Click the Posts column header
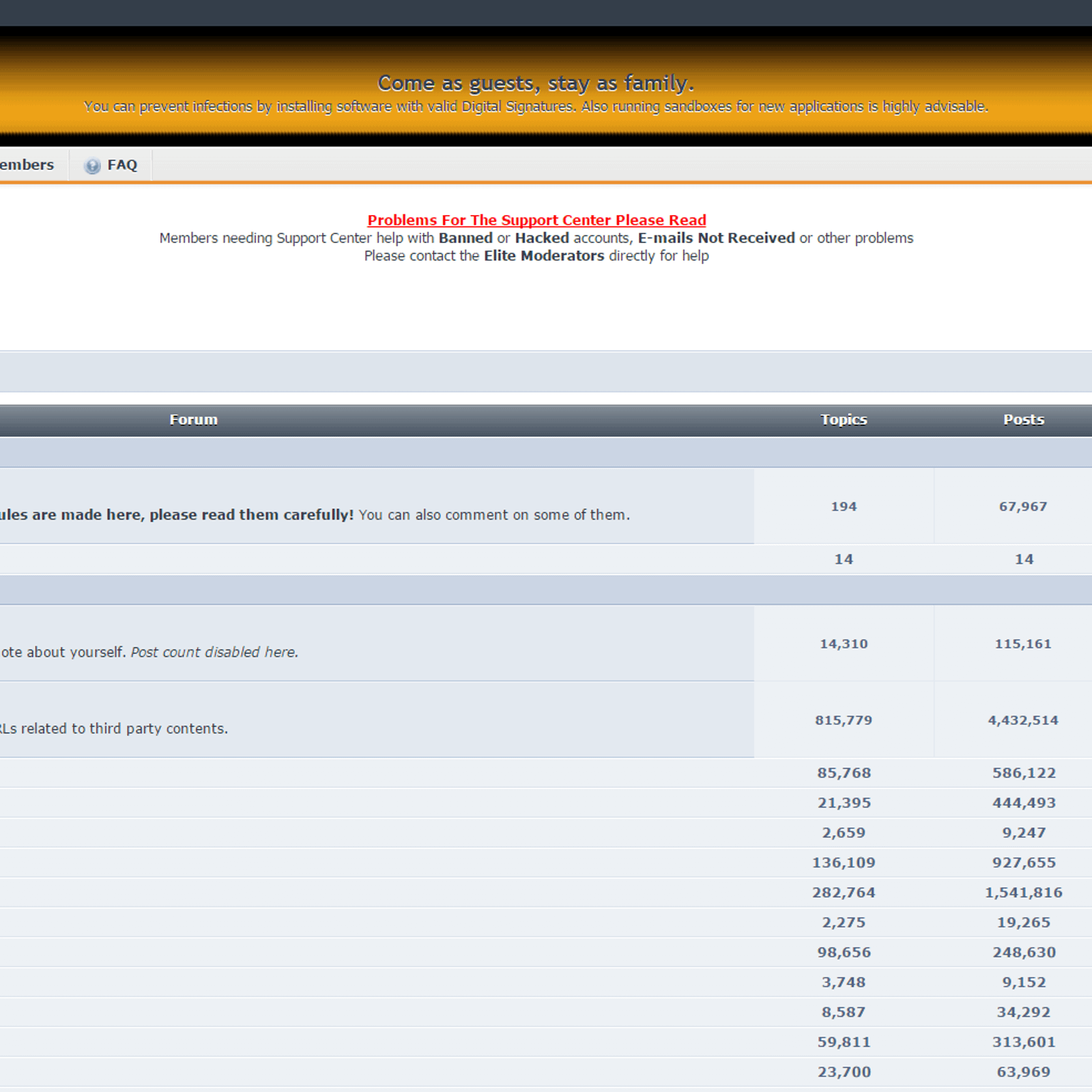 tap(1024, 420)
